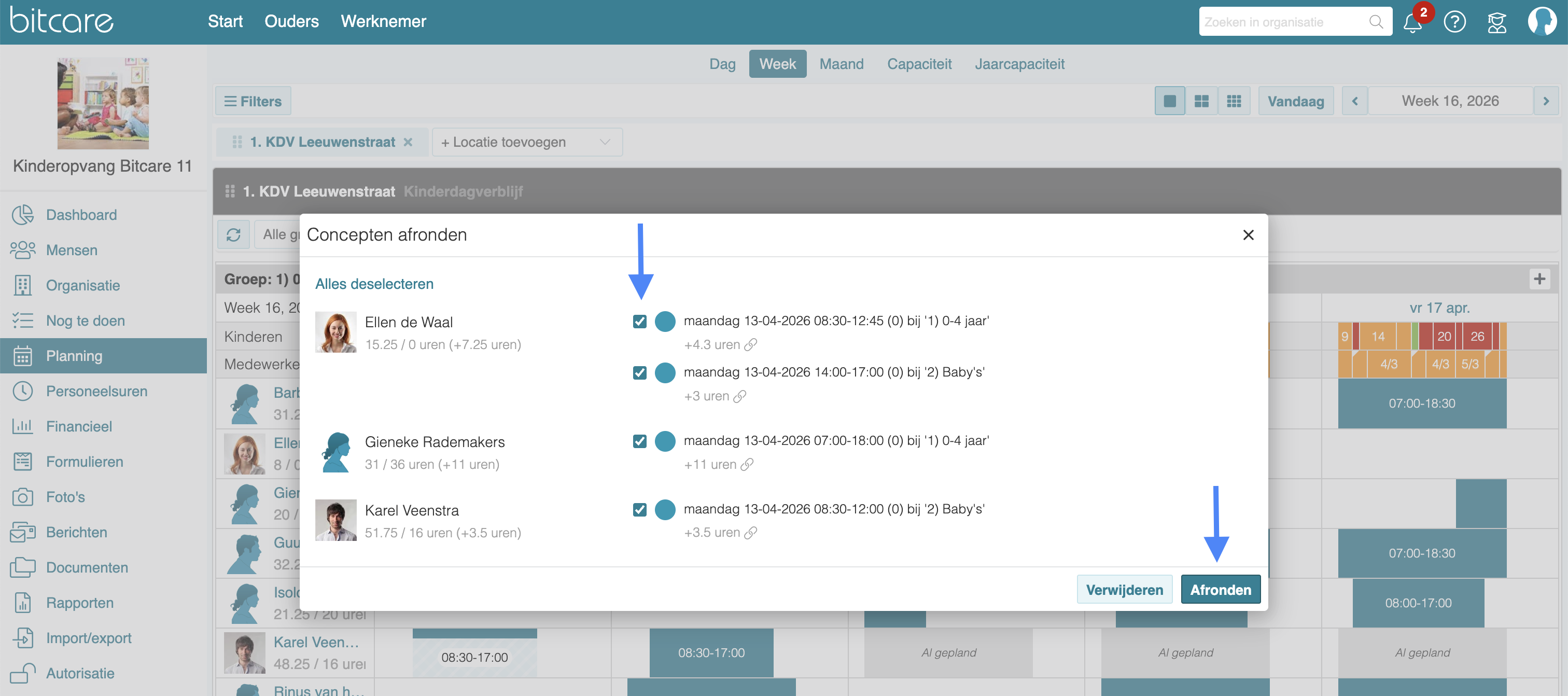The image size is (1568, 696).
Task: Open Locatie toevoegen dropdown
Action: 526,142
